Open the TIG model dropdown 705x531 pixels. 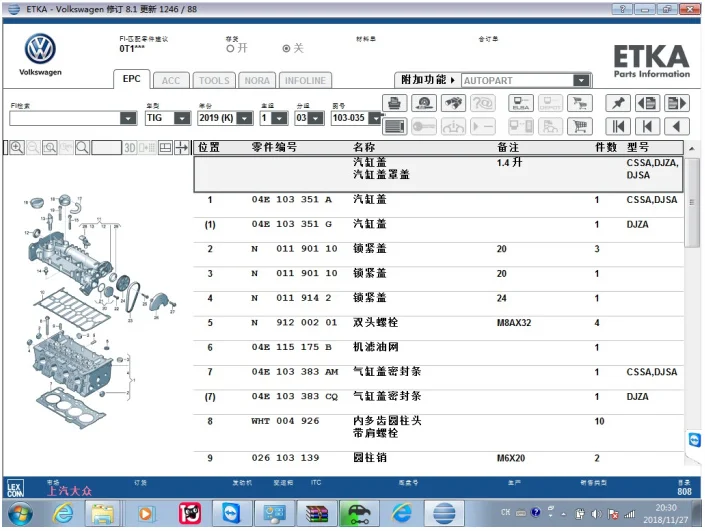pyautogui.click(x=182, y=118)
